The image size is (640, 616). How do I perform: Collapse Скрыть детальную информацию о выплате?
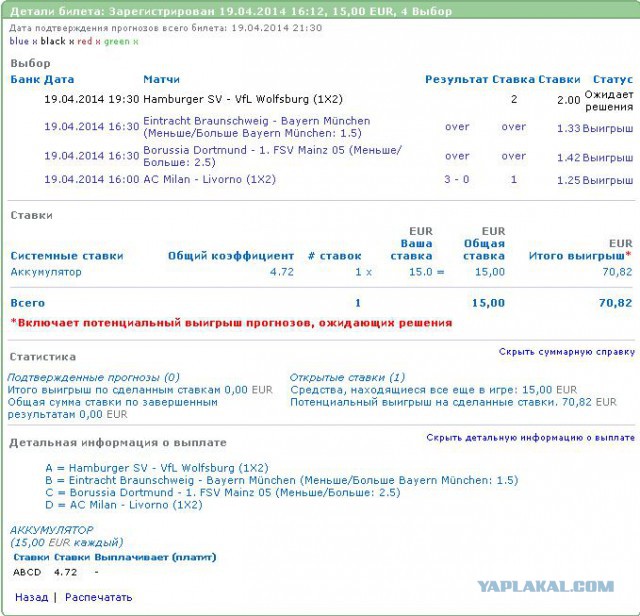530,438
